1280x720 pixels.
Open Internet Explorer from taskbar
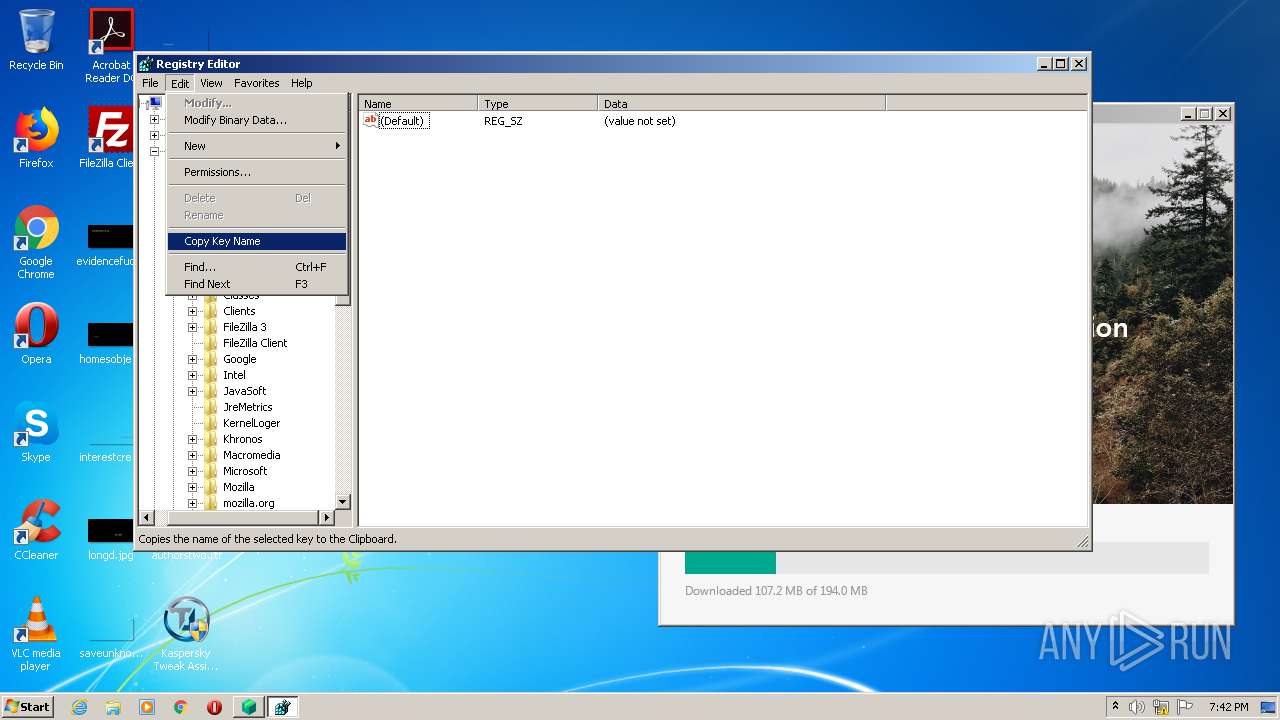point(79,707)
